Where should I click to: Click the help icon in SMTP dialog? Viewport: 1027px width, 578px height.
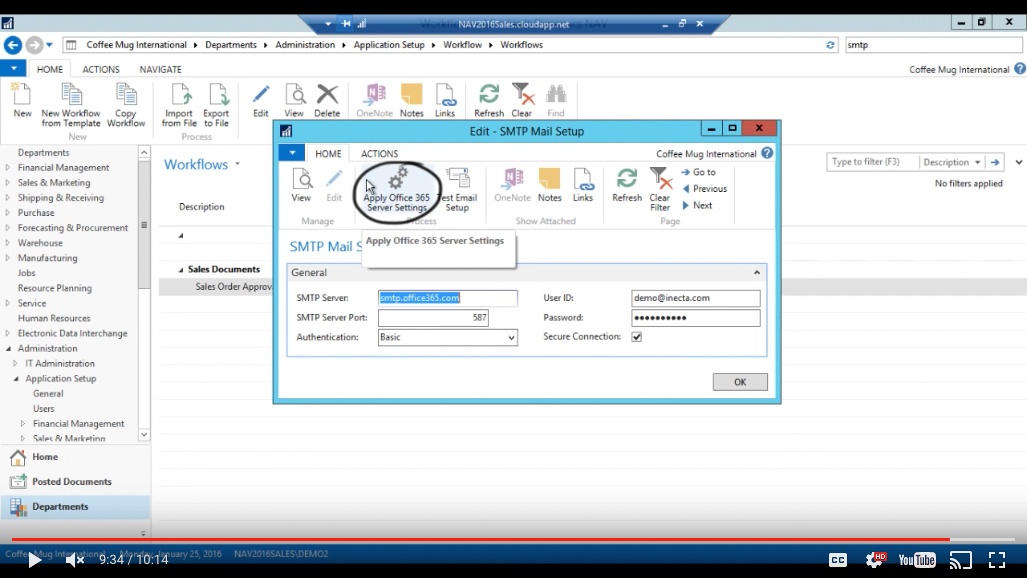click(767, 153)
